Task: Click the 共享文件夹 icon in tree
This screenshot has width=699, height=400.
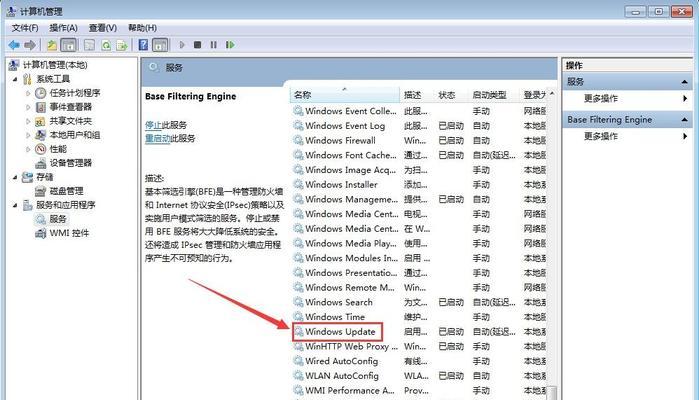Action: pyautogui.click(x=41, y=121)
